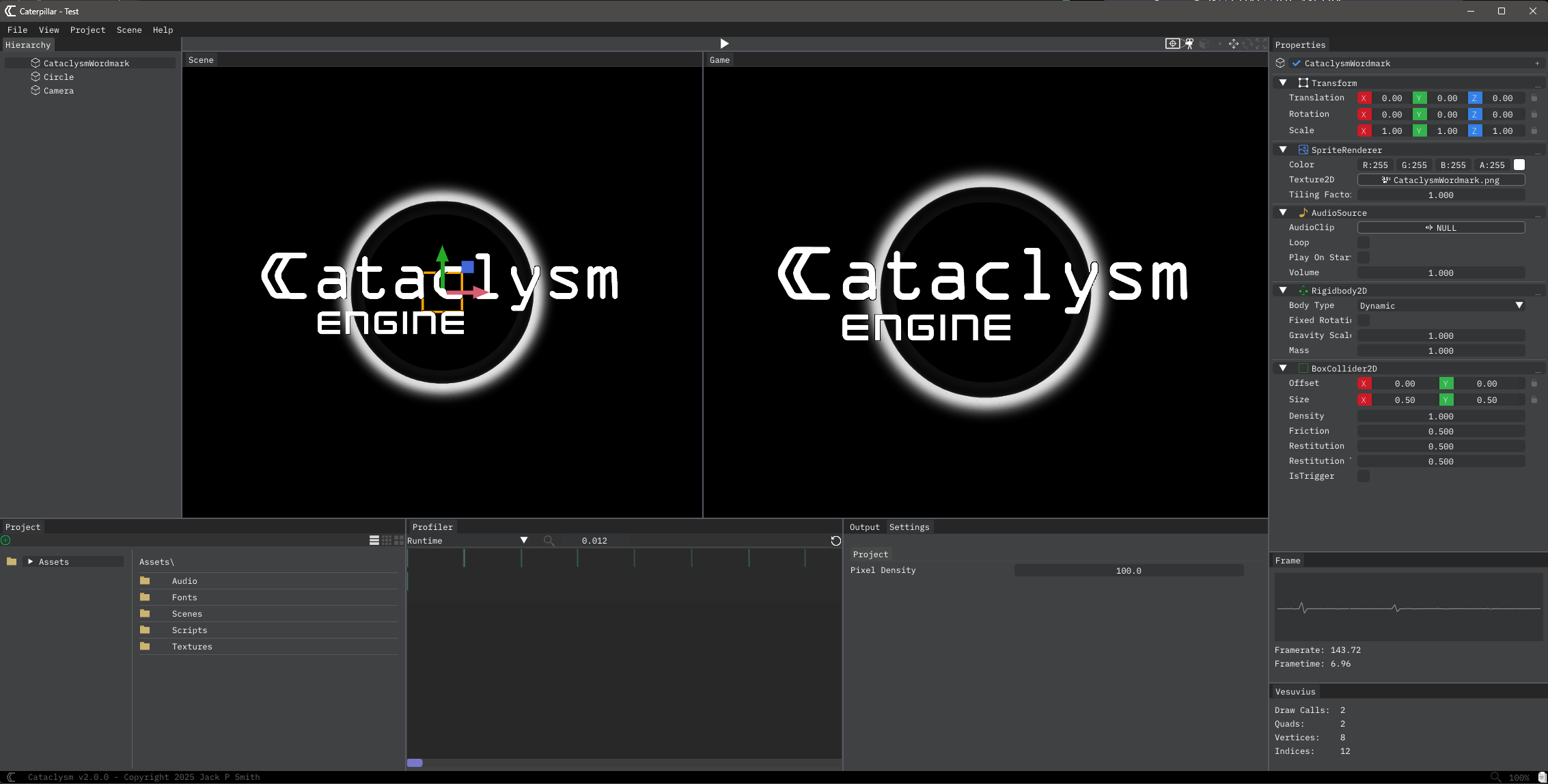Click the AudioClip NULL button

click(x=1441, y=228)
